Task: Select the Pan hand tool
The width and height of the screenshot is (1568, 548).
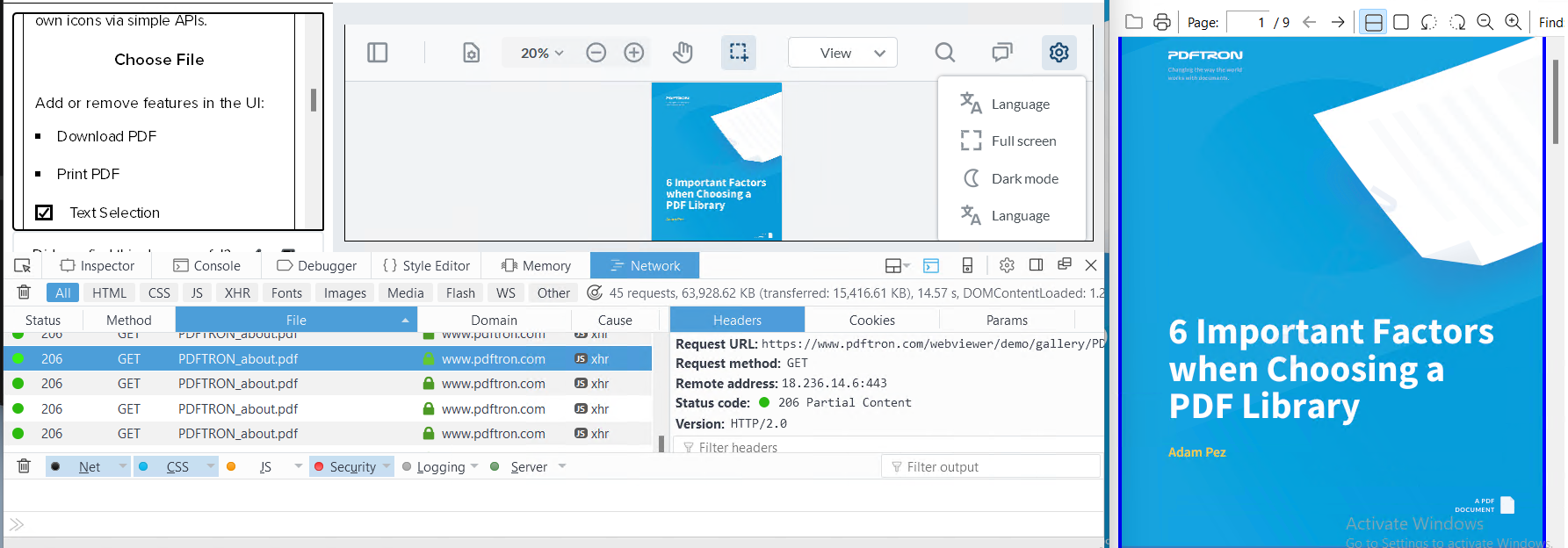Action: click(x=683, y=53)
